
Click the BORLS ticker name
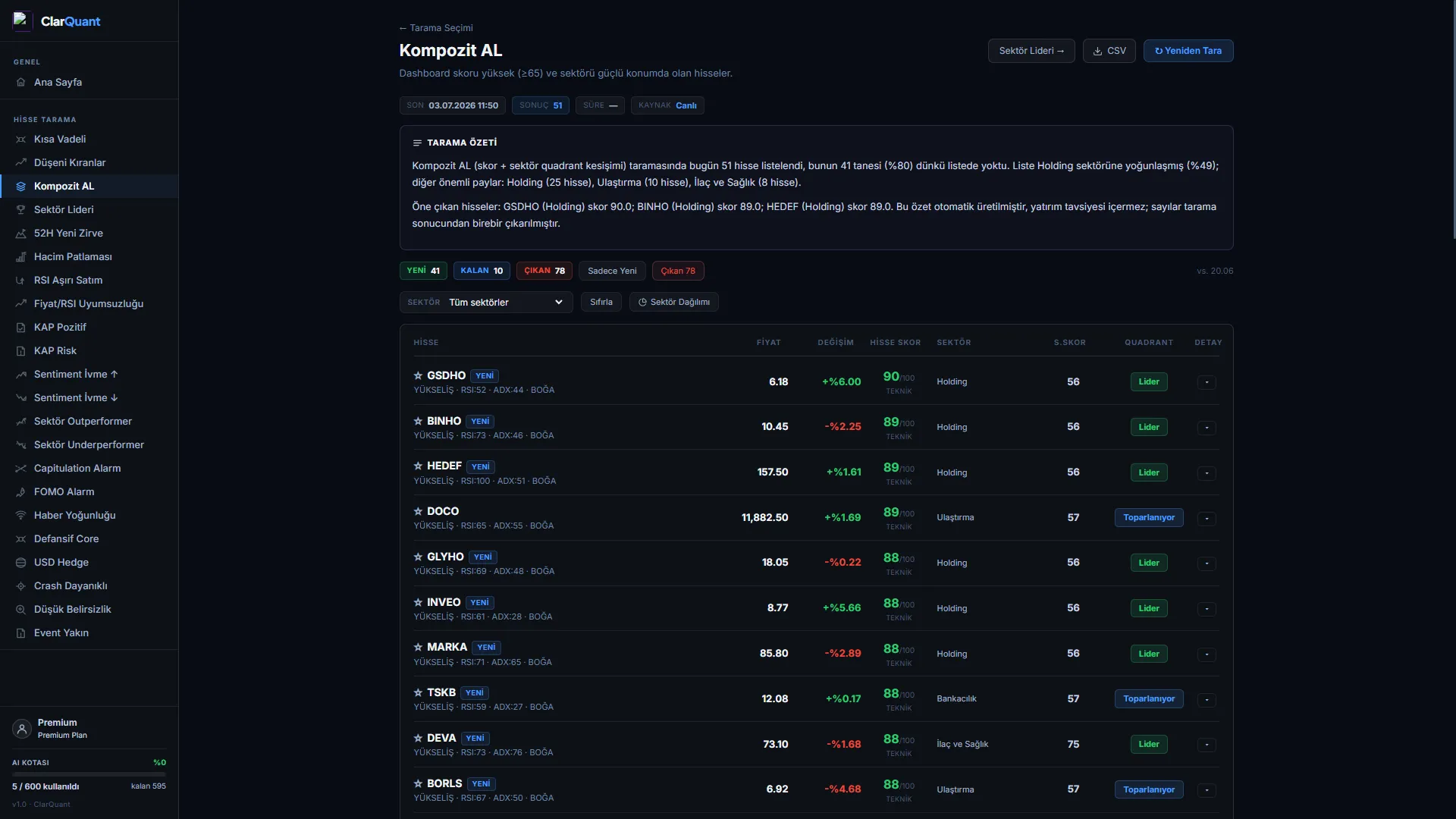click(444, 783)
